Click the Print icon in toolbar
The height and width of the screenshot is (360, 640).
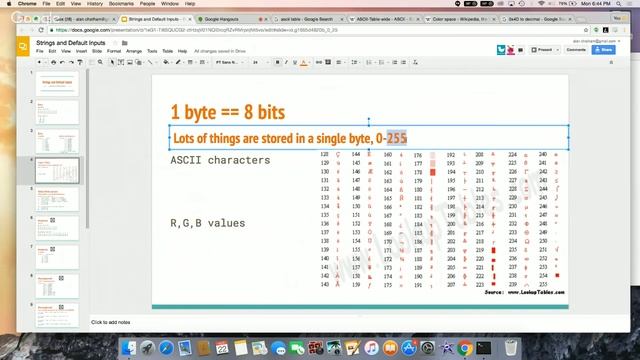coord(53,62)
